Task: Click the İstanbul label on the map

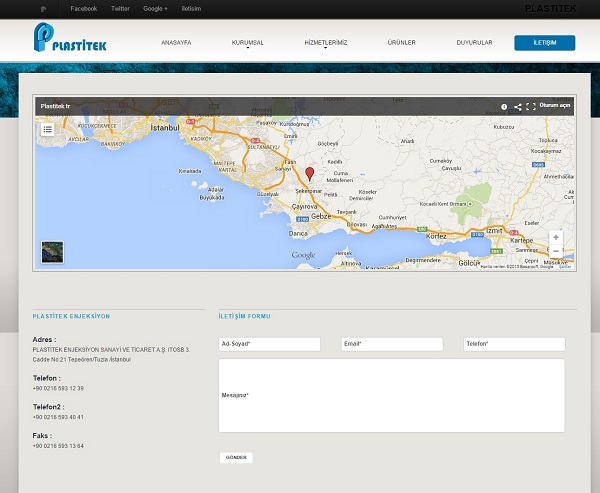Action: pos(165,128)
